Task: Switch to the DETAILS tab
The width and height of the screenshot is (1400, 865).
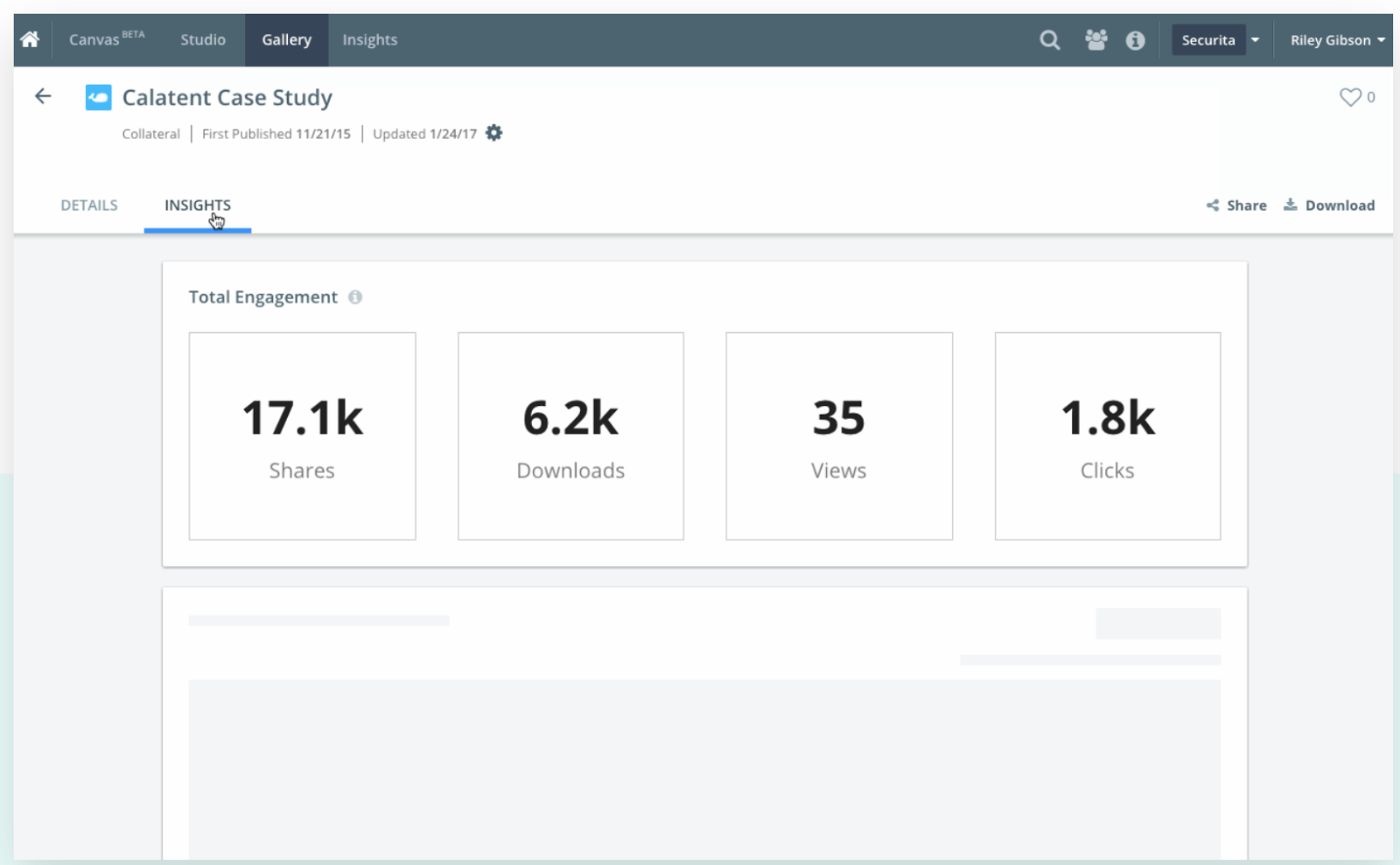Action: pos(89,206)
